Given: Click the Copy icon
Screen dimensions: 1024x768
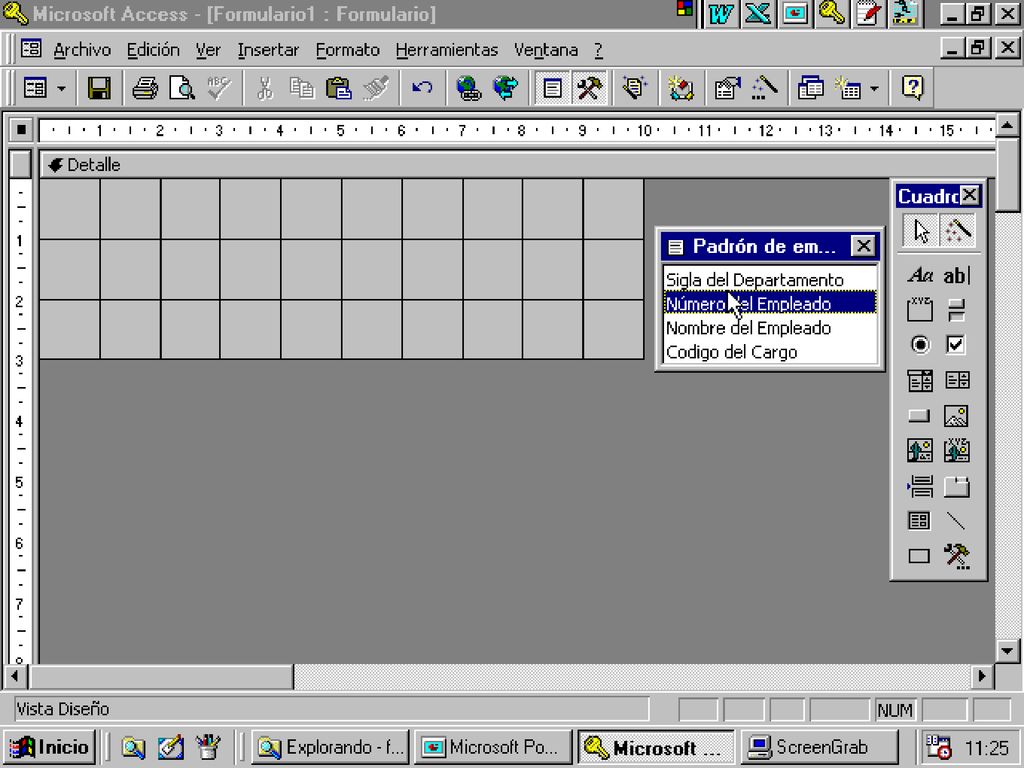Looking at the screenshot, I should pos(302,88).
